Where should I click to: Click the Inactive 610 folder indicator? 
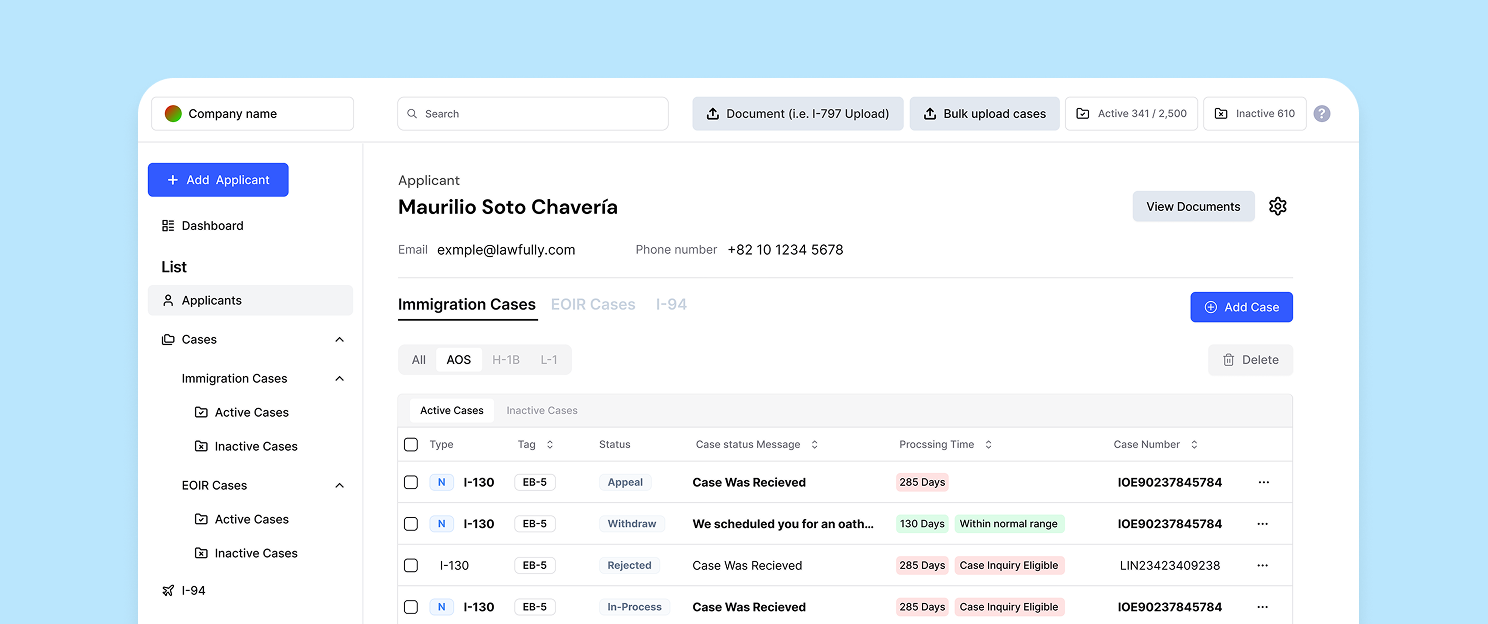[x=1254, y=114]
